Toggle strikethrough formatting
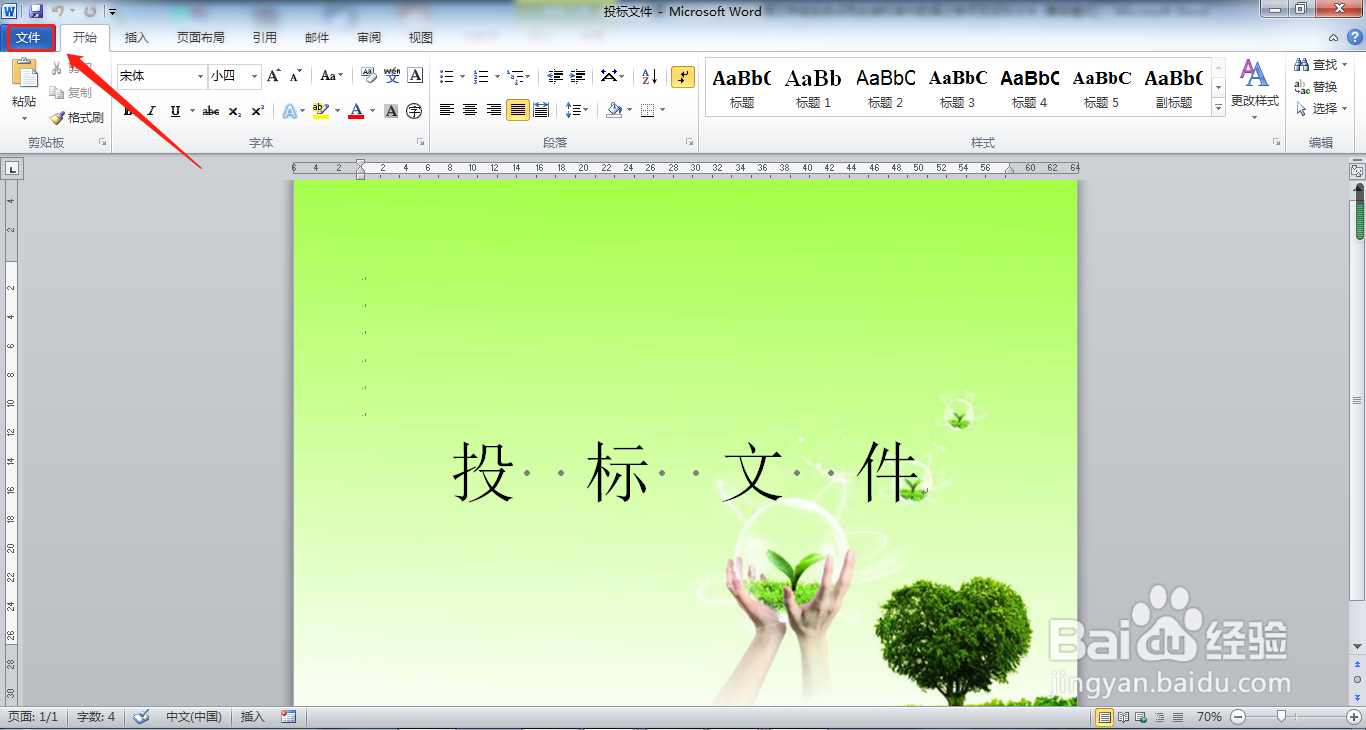Viewport: 1366px width, 730px height. [x=211, y=110]
